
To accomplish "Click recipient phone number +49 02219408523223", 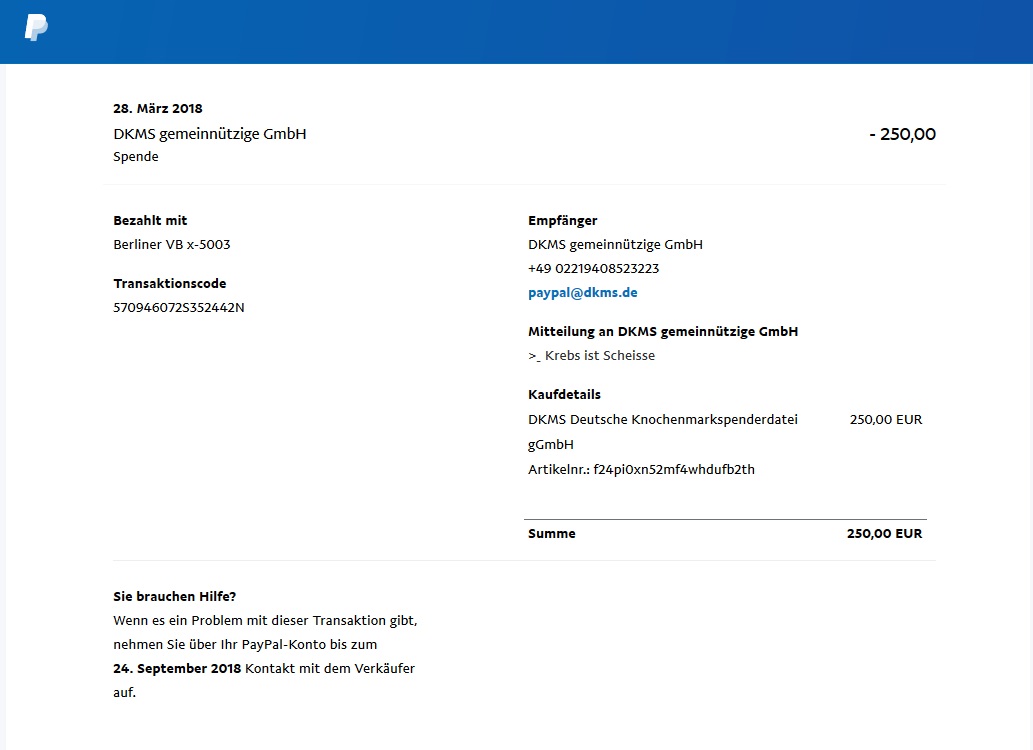I will [x=594, y=269].
